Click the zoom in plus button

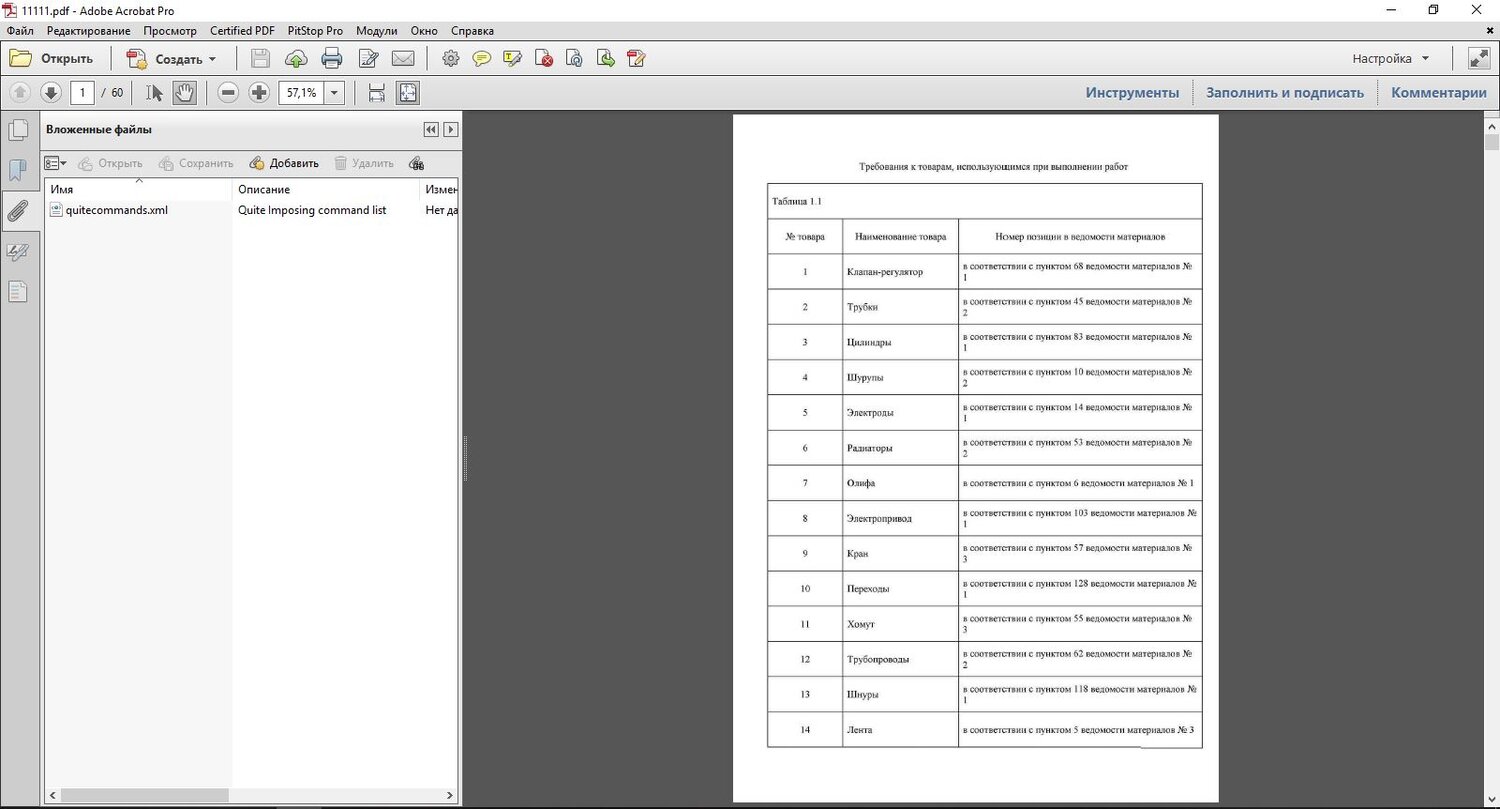(x=259, y=93)
